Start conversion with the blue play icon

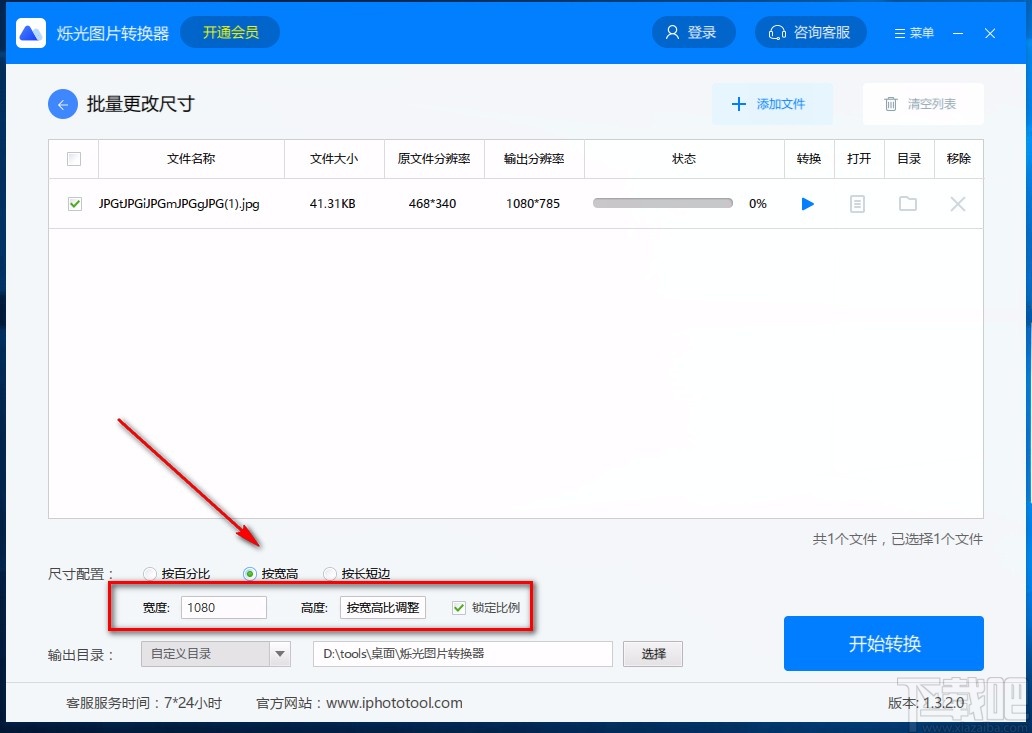click(807, 203)
